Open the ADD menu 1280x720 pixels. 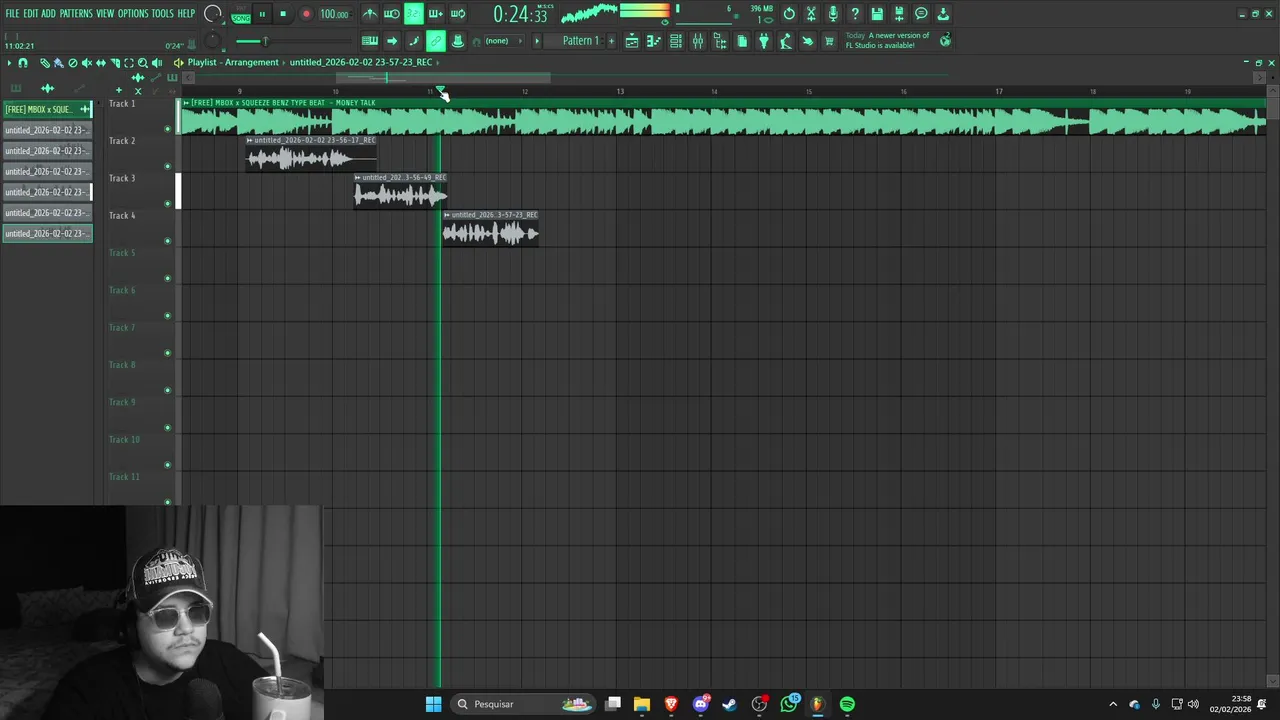pos(48,14)
